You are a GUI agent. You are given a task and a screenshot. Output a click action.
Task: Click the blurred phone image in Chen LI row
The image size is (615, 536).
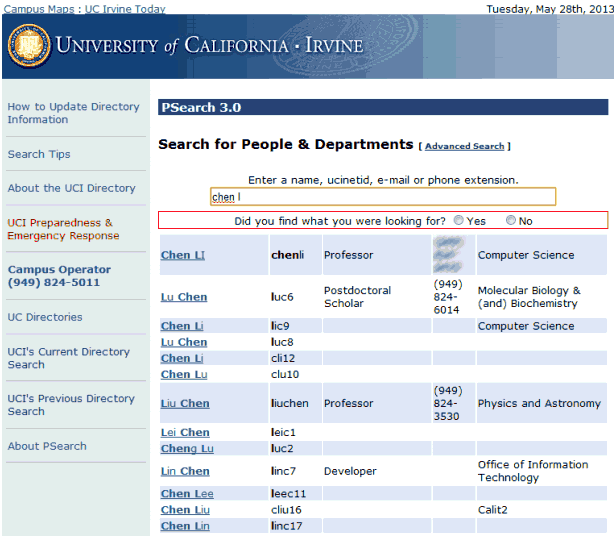click(x=449, y=254)
